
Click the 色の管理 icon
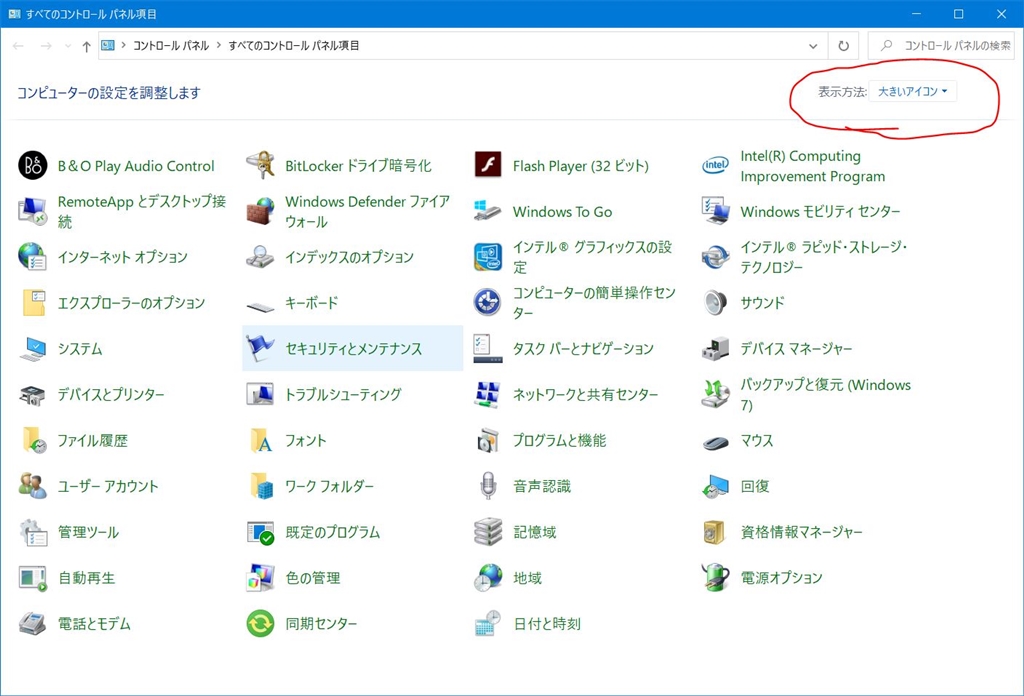pos(260,577)
